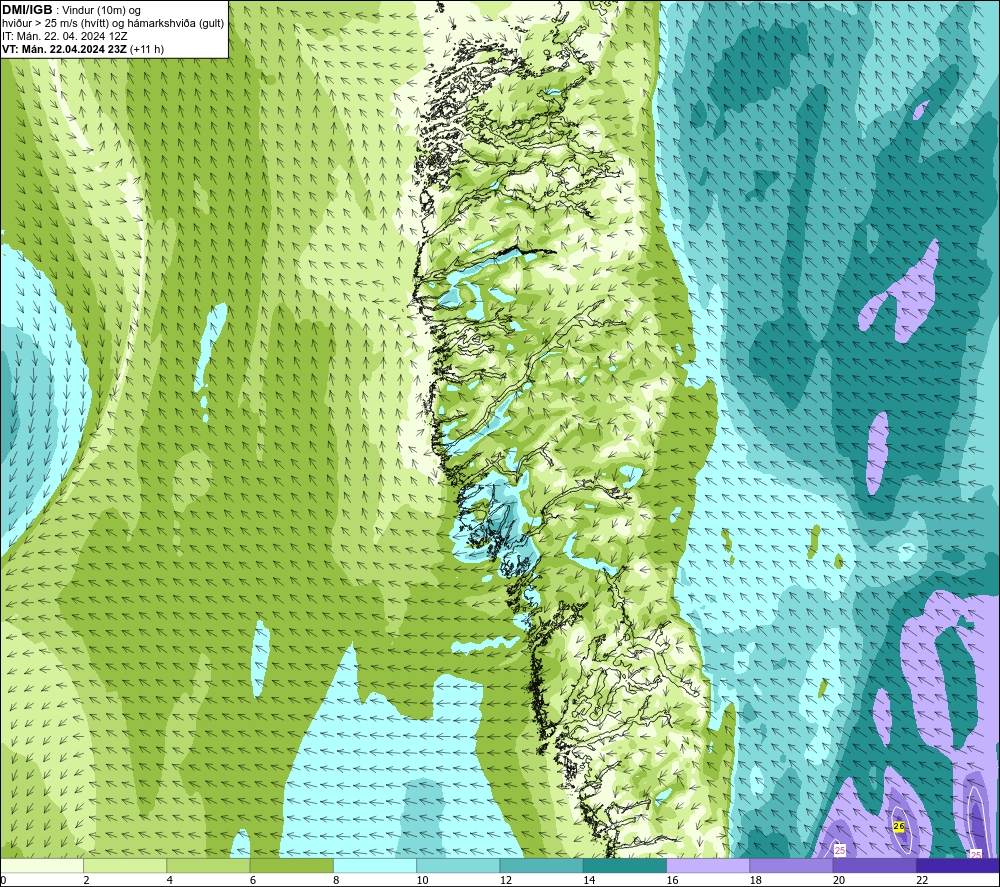The width and height of the screenshot is (1000, 887).
Task: Click the scale value '2'
Action: 86,880
